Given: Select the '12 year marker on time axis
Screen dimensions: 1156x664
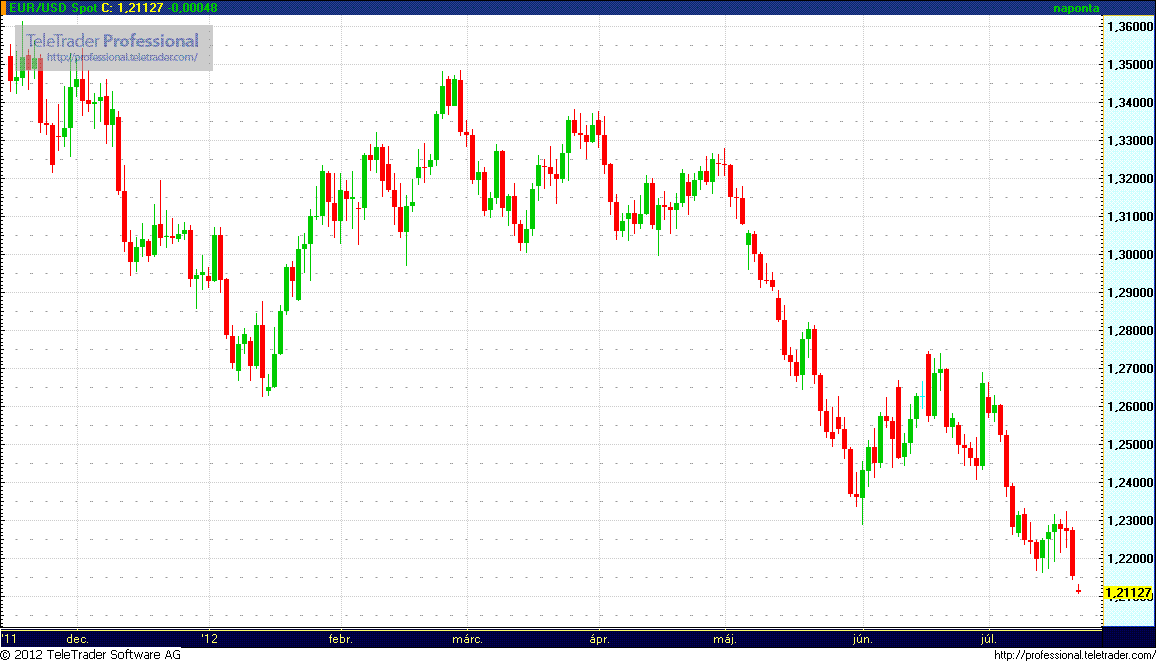Looking at the screenshot, I should coord(207,638).
